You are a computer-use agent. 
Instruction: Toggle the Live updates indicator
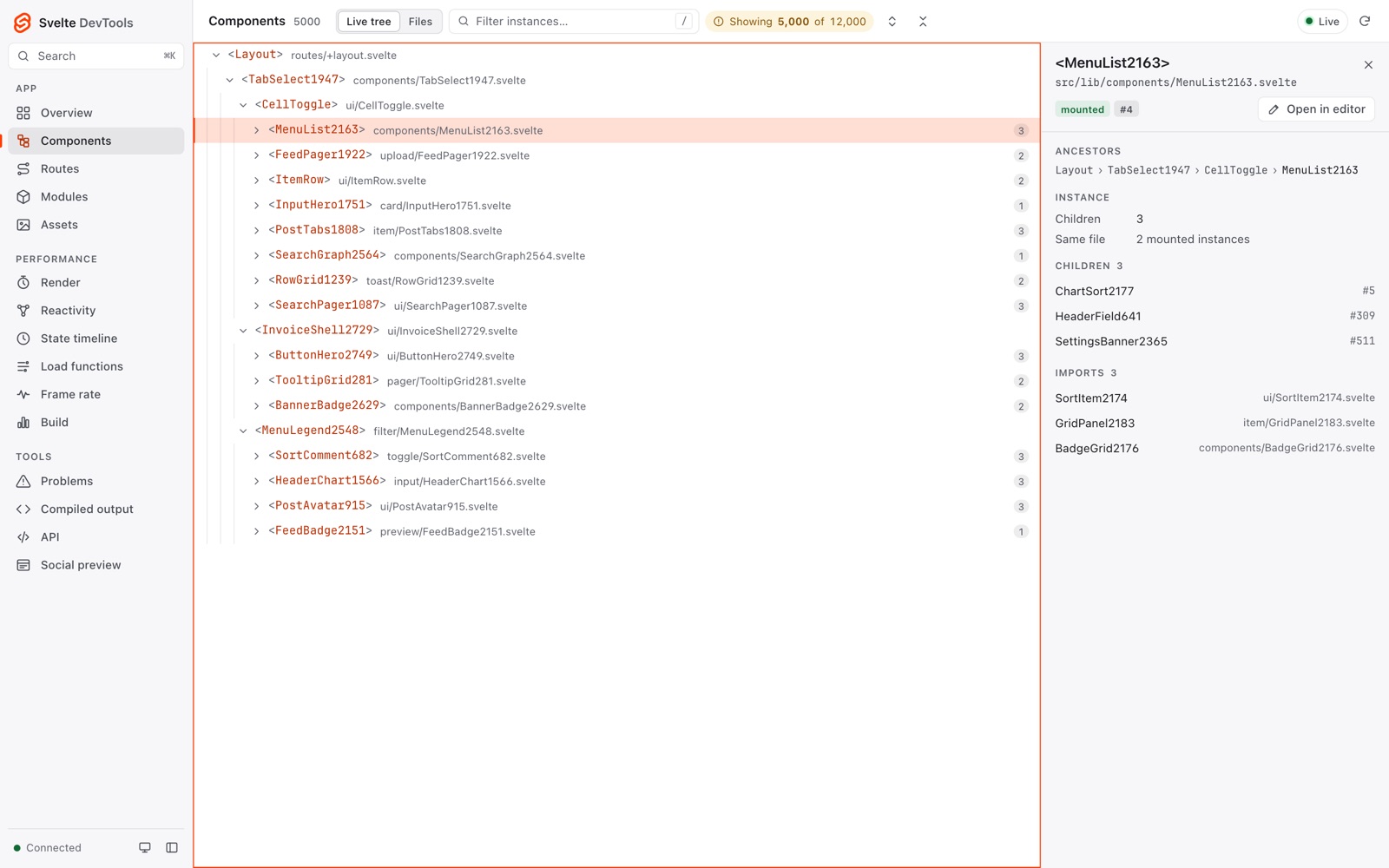pos(1322,21)
